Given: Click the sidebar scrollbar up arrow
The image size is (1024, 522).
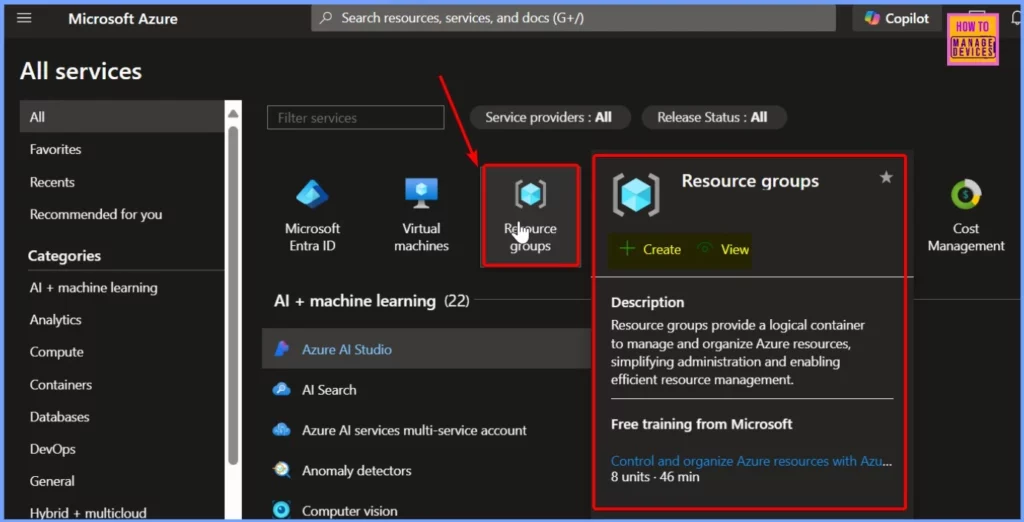Looking at the screenshot, I should [233, 113].
